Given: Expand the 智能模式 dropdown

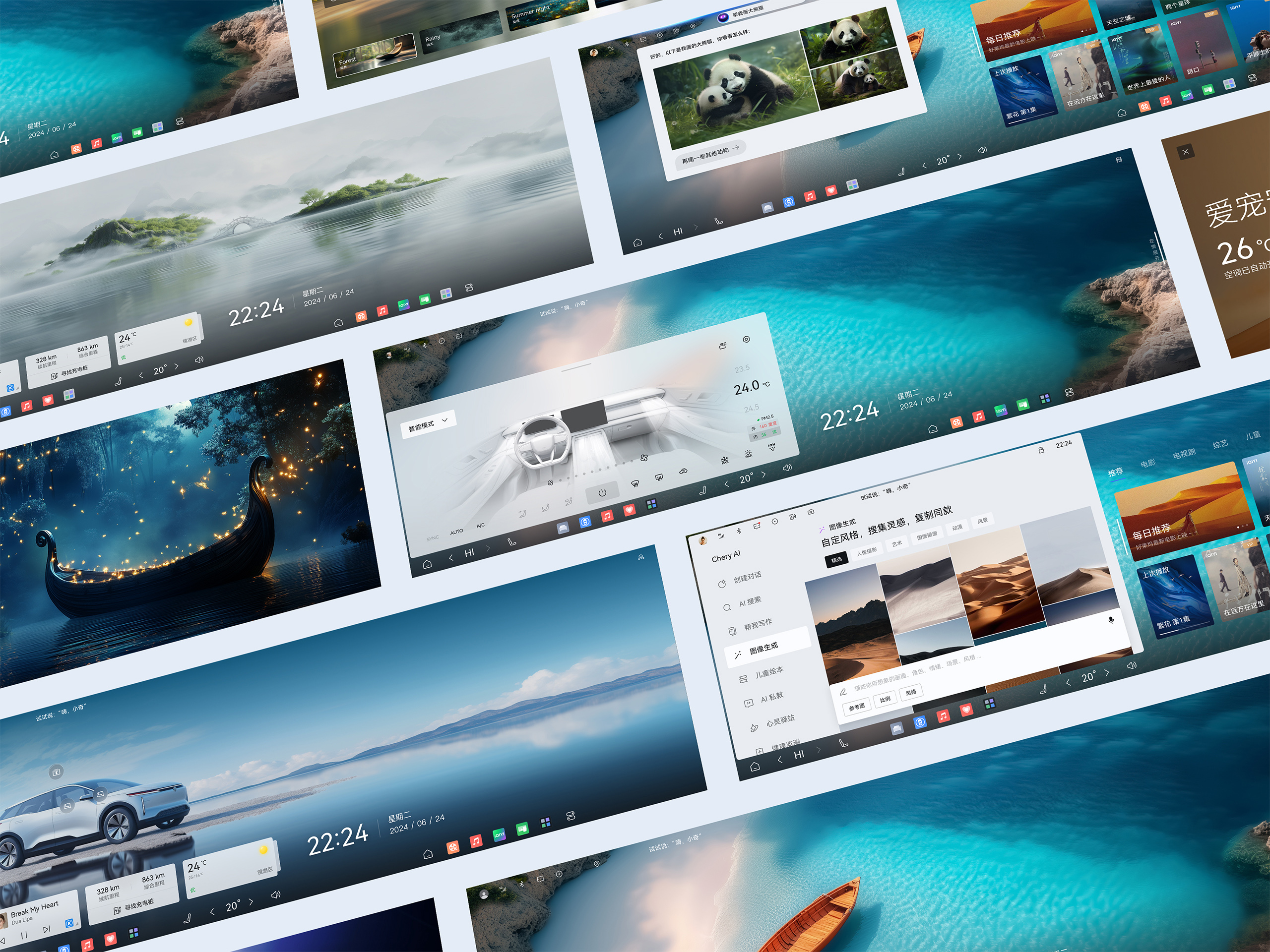Looking at the screenshot, I should 428,424.
